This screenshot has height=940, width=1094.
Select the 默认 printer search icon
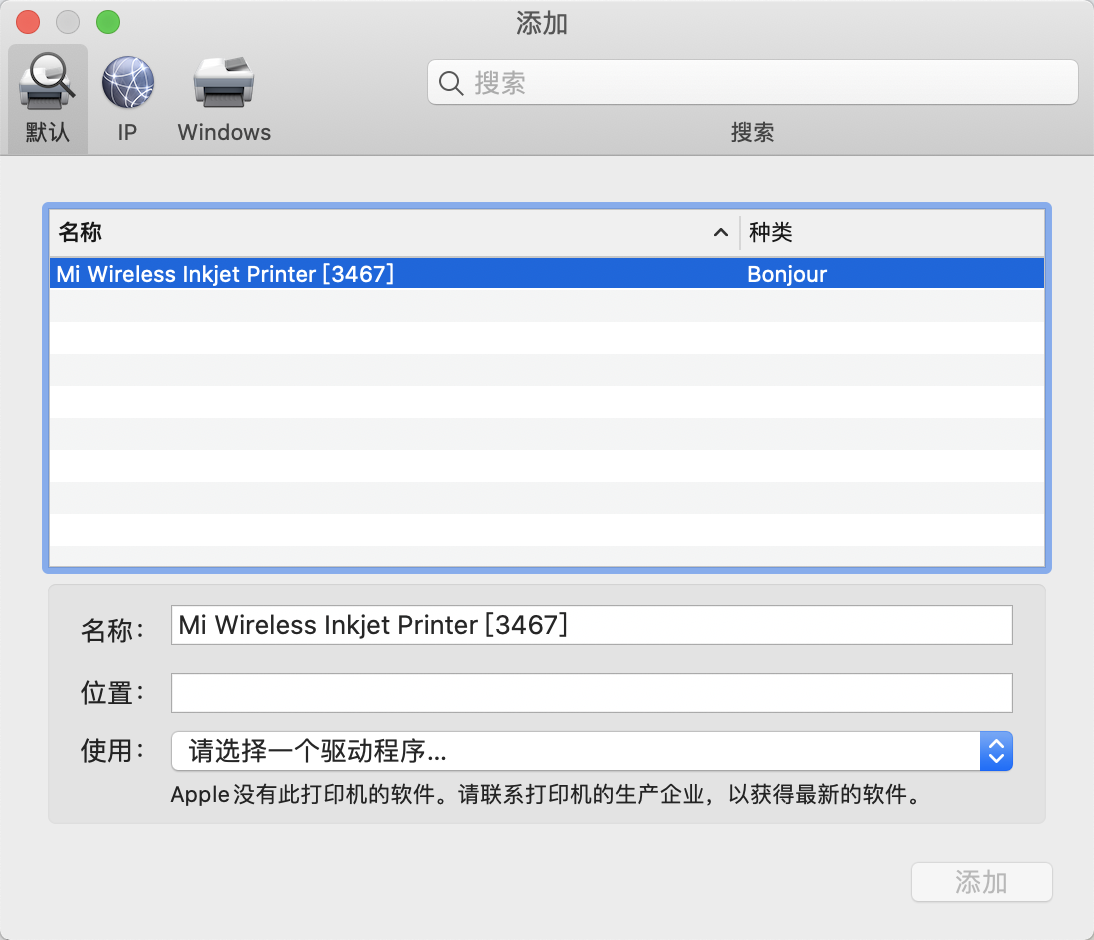point(47,98)
